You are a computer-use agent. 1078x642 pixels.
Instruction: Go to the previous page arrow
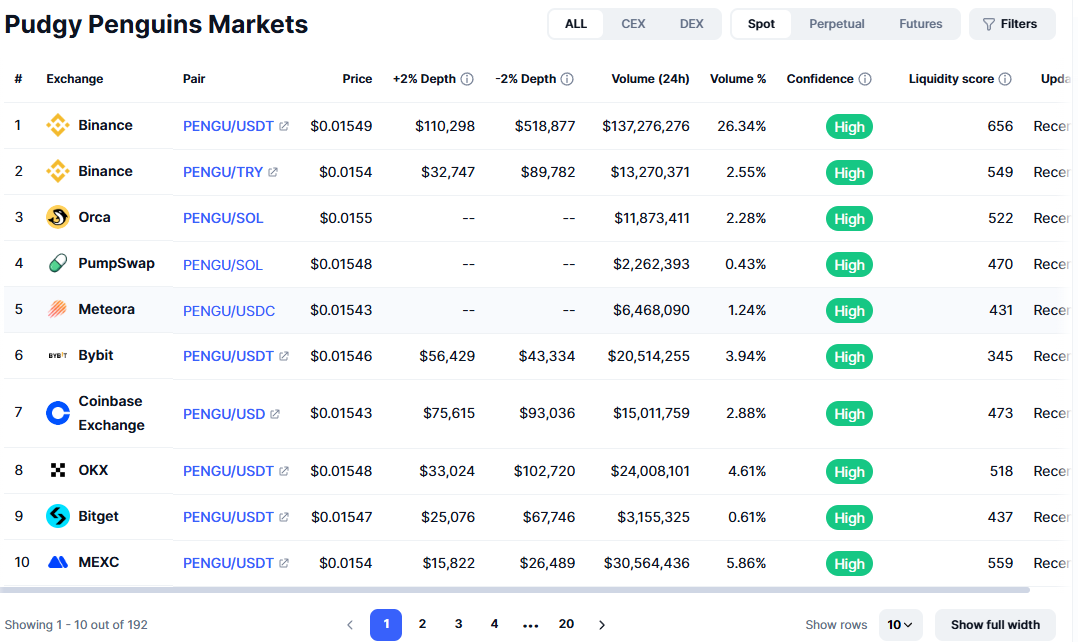(350, 625)
